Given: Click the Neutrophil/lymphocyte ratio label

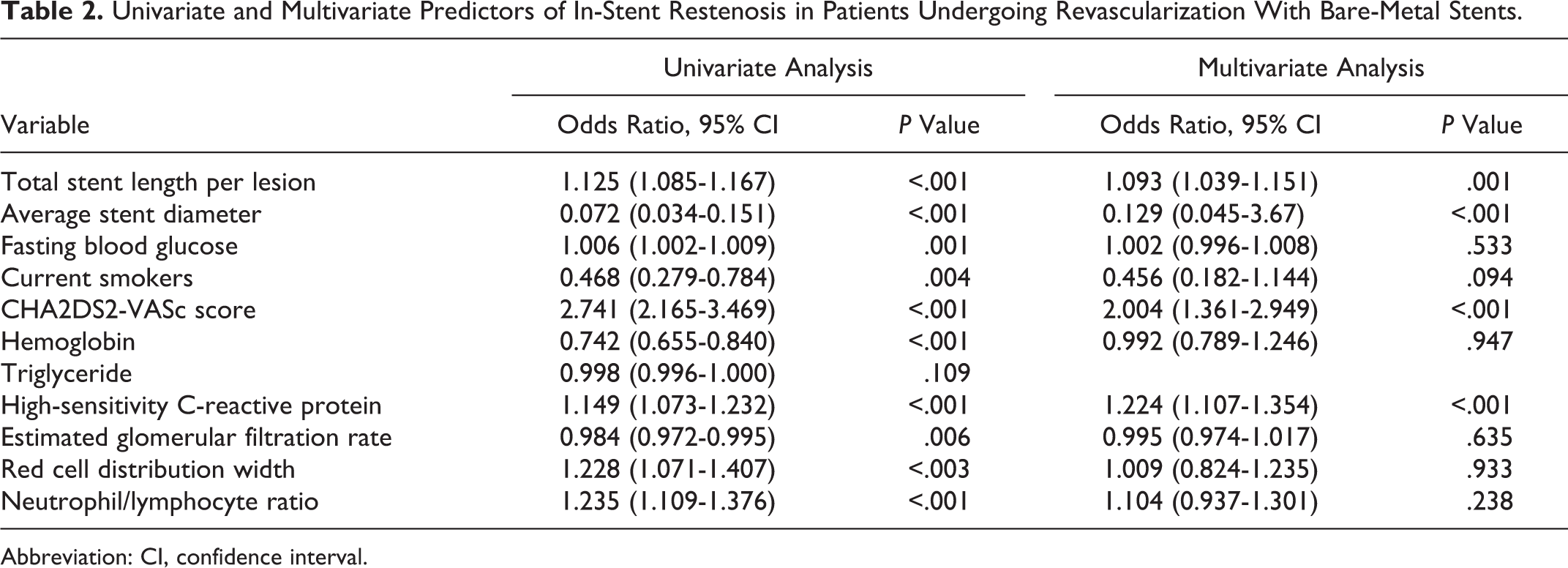Looking at the screenshot, I should coord(160,501).
